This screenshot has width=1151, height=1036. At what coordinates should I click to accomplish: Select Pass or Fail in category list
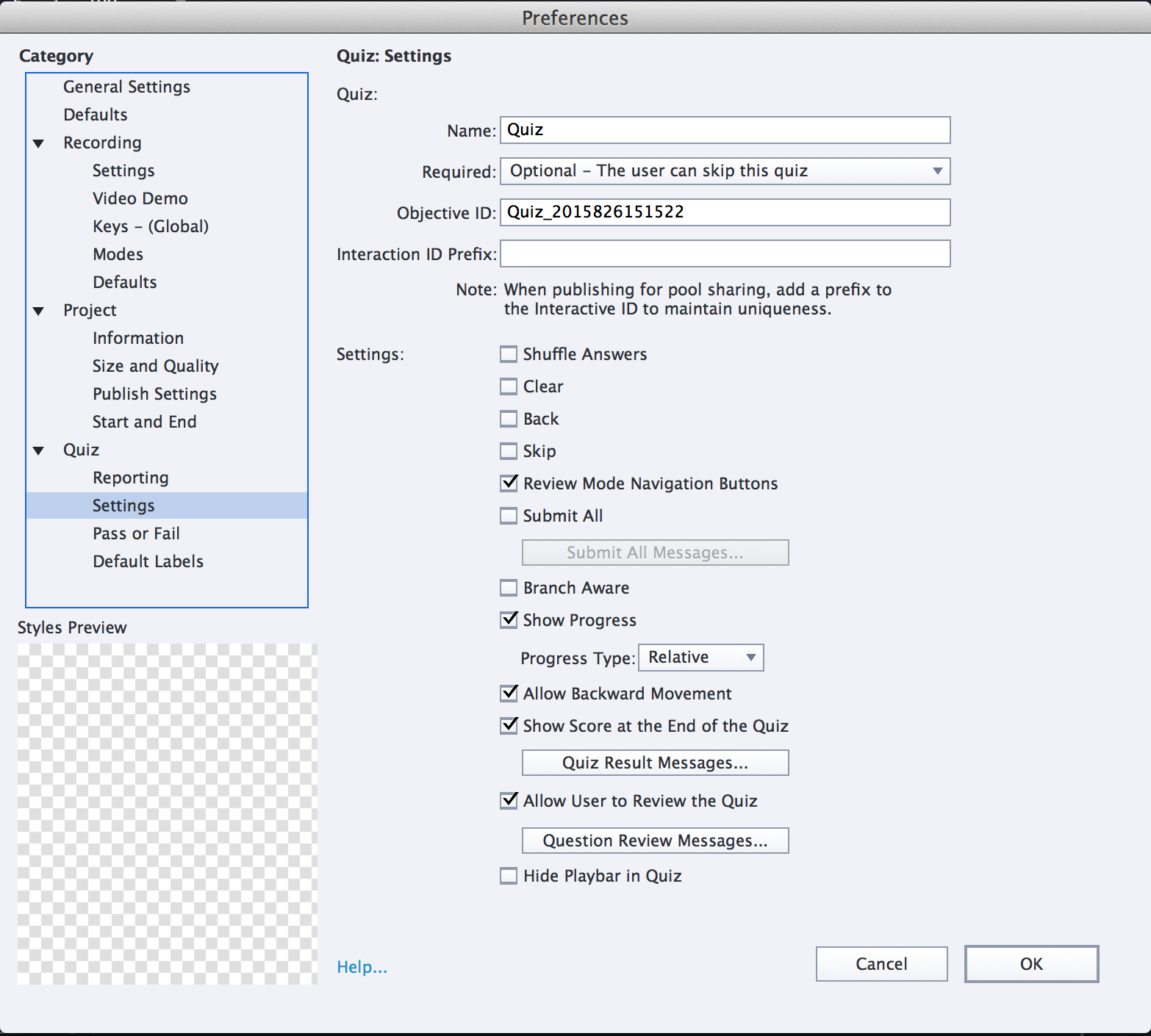pyautogui.click(x=136, y=533)
